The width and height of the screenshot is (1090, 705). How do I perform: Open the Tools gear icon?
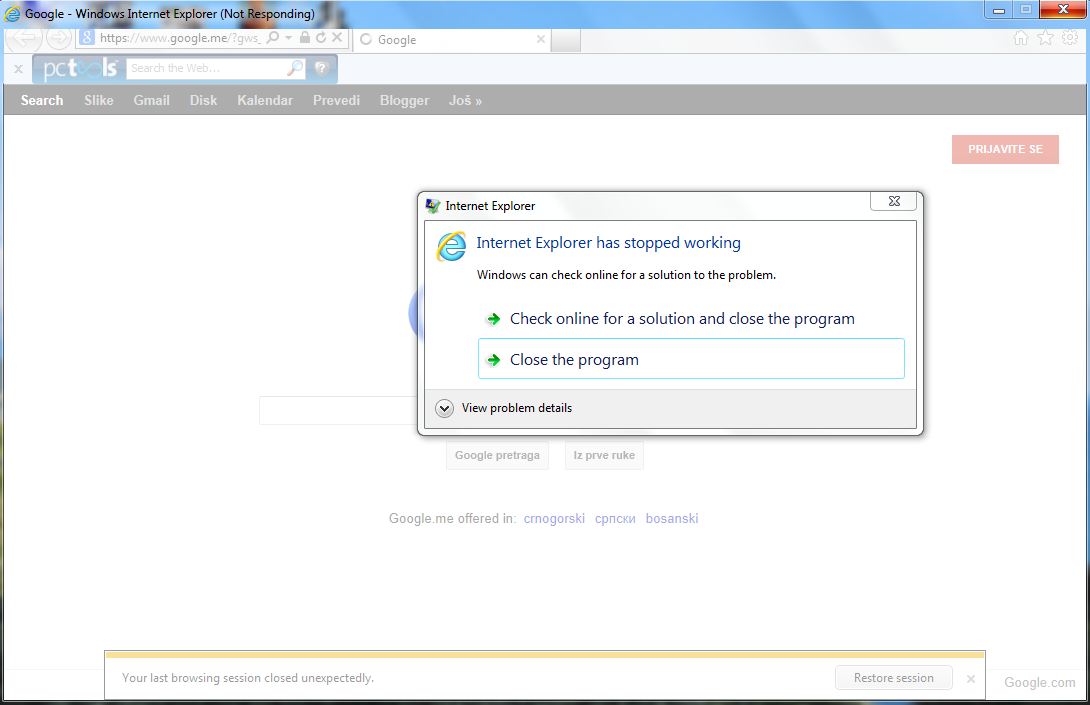1070,38
